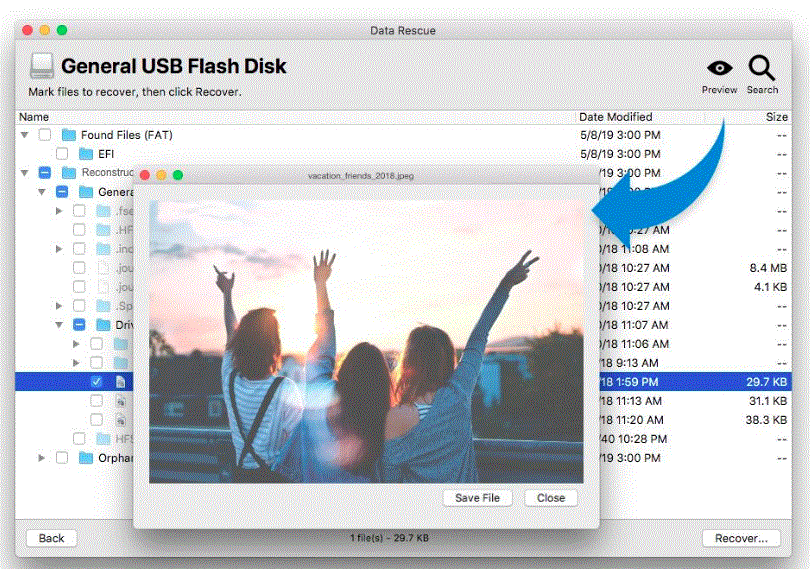Expand the folder in the 11:06 AM row
Screen dimensions: 810x569
(76, 344)
